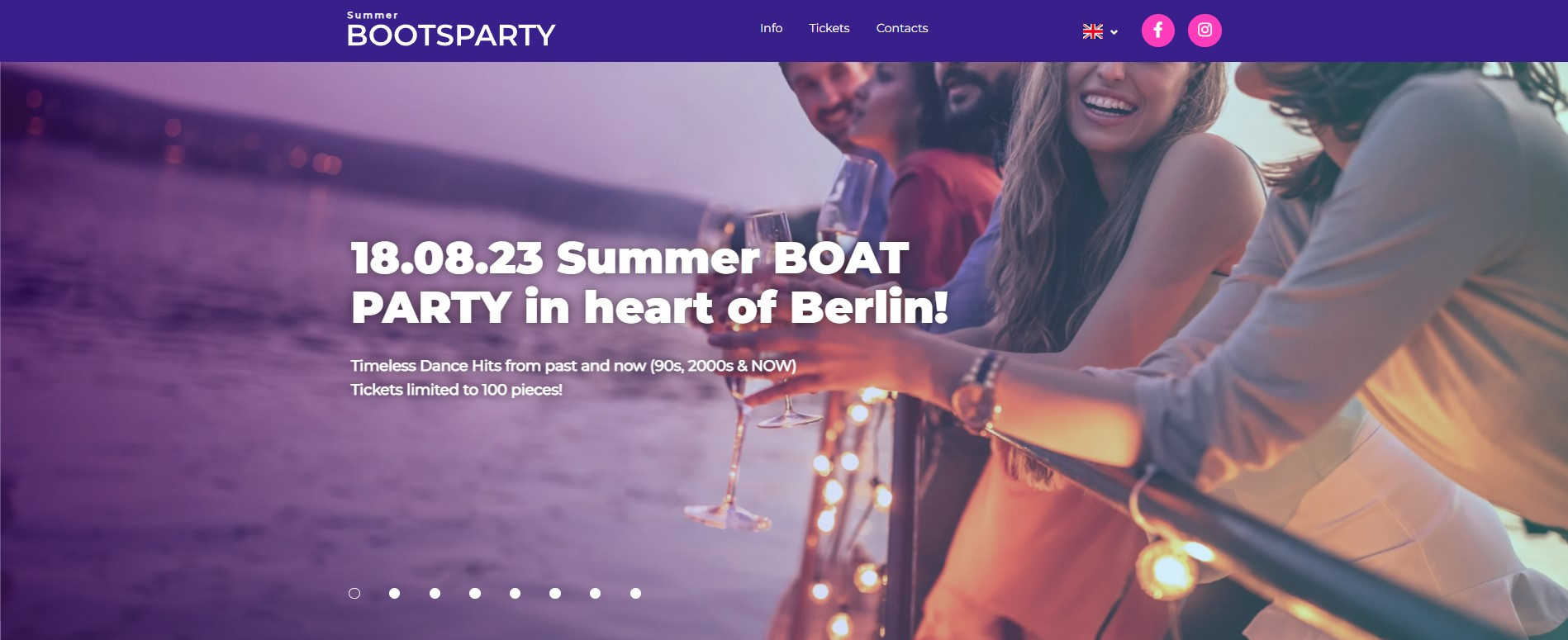This screenshot has width=1568, height=640.
Task: Click the tickets limited to 100 text
Action: tap(456, 390)
